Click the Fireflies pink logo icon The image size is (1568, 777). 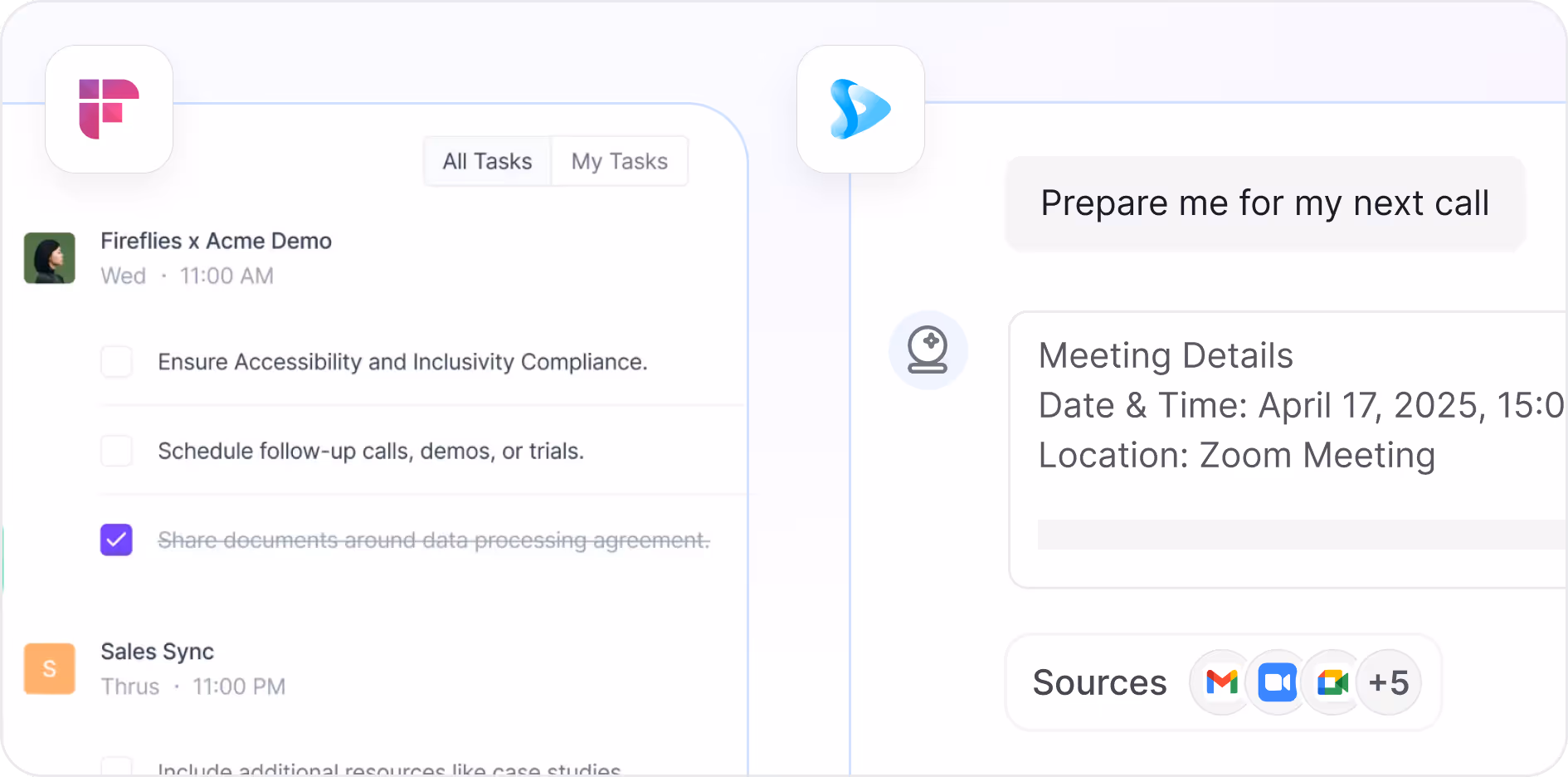[x=109, y=109]
